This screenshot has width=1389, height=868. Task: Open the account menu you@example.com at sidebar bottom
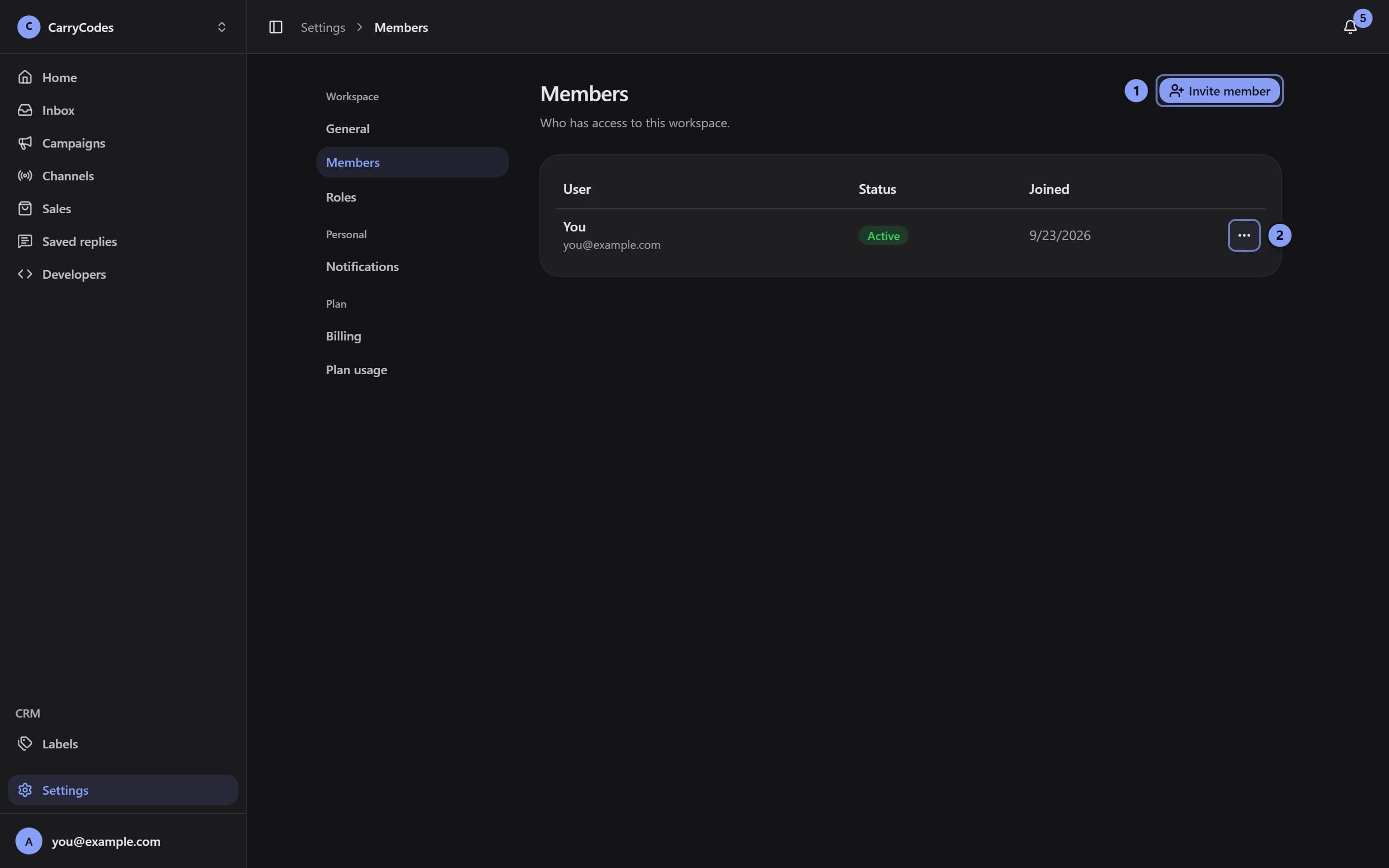123,841
